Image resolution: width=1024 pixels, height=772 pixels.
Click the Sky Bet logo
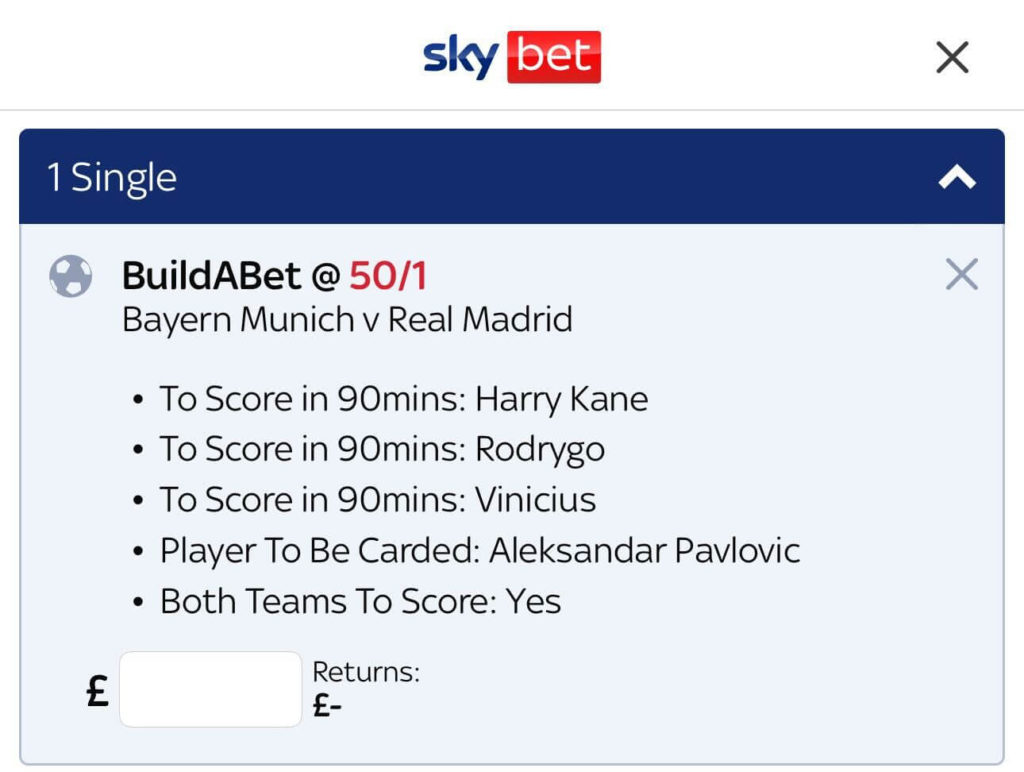pos(511,57)
